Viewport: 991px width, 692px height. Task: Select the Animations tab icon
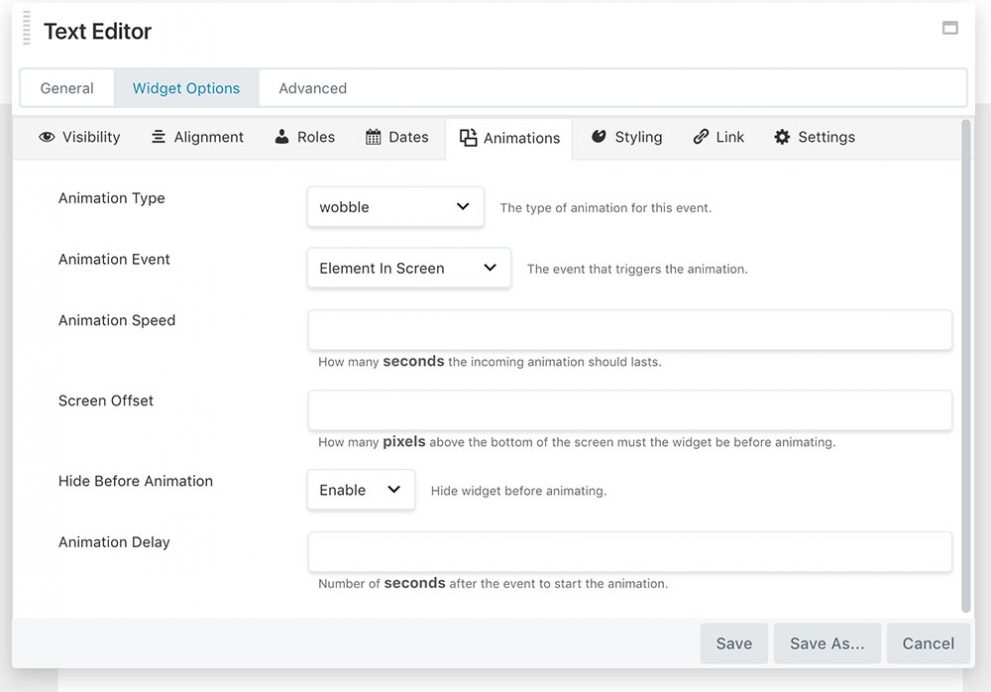(467, 136)
